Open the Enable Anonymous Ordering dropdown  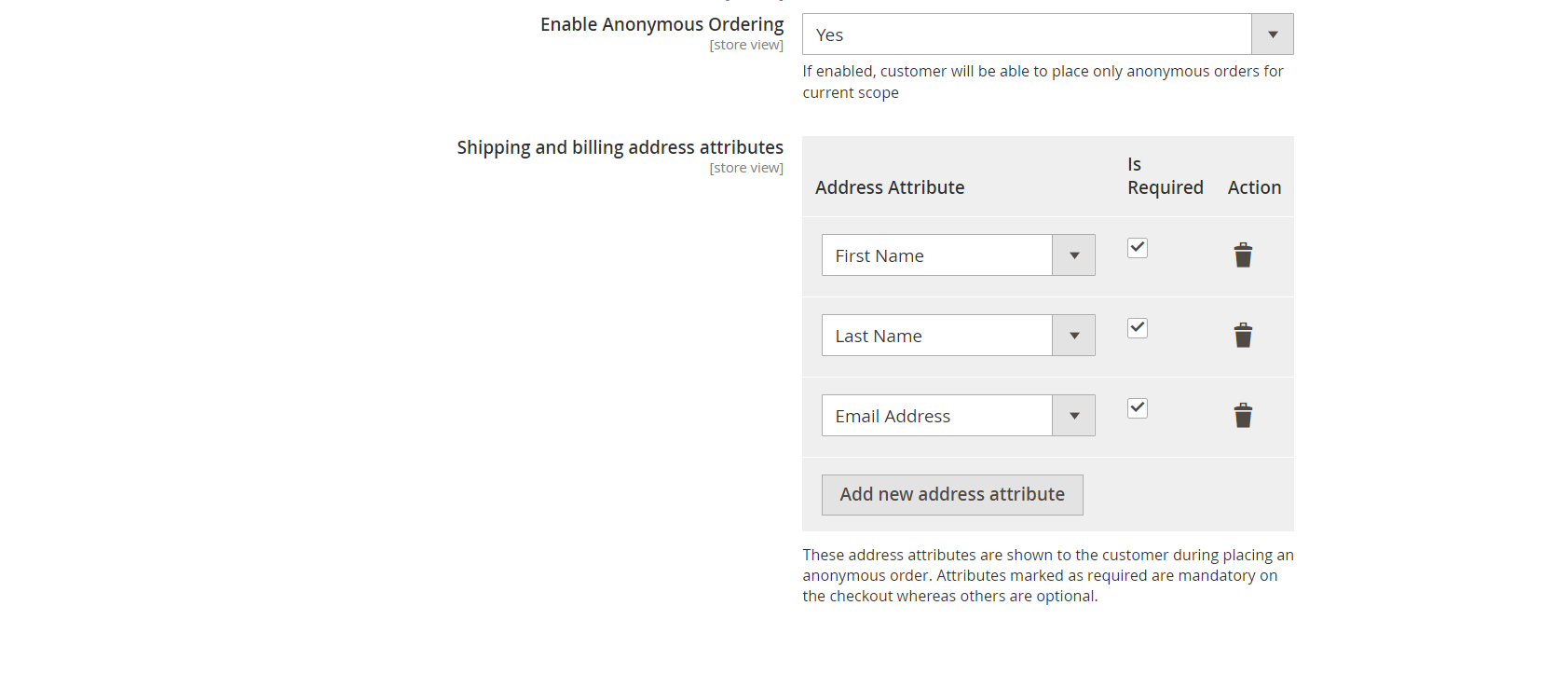coord(1047,34)
